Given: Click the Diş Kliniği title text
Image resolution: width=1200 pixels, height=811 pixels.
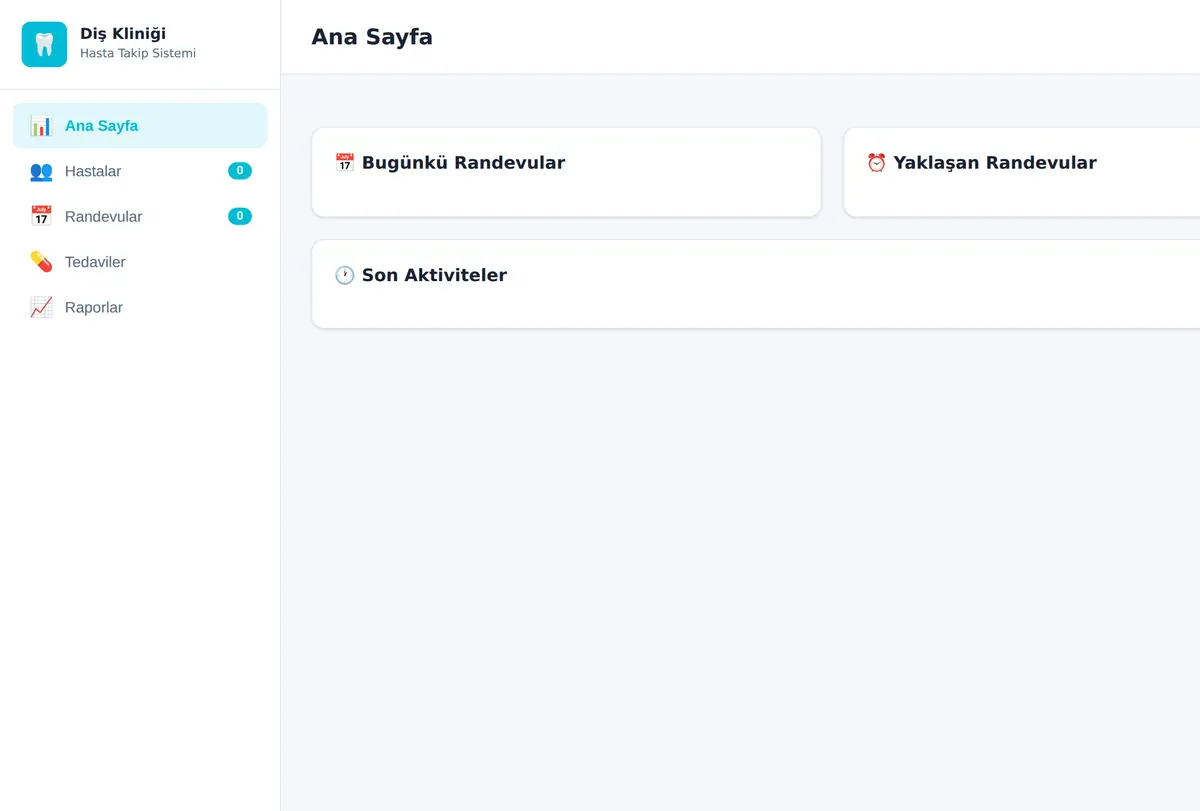Looking at the screenshot, I should 123,34.
